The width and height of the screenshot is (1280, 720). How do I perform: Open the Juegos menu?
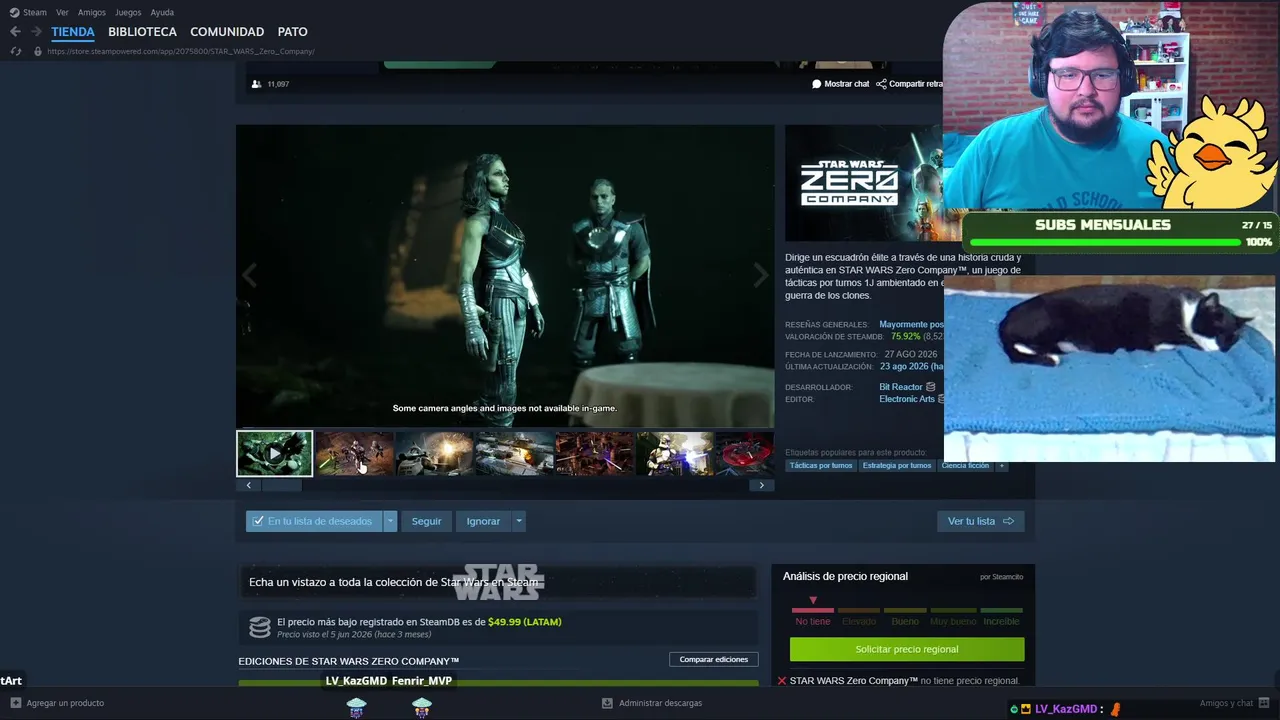(128, 13)
